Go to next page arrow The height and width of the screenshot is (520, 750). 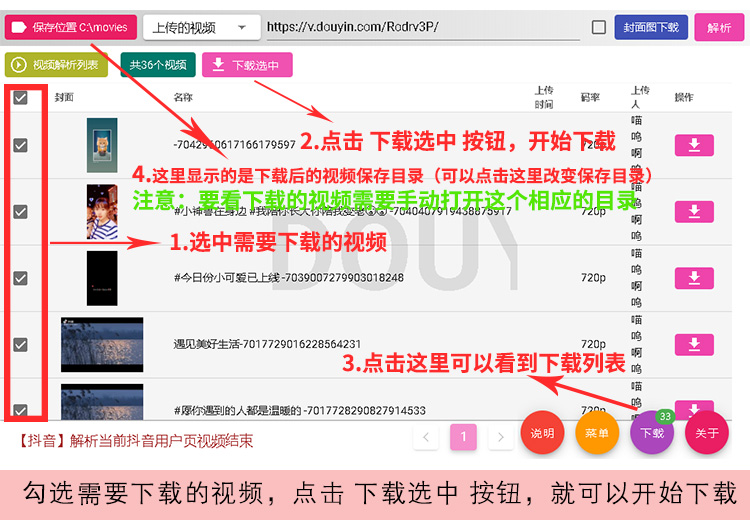click(x=500, y=437)
